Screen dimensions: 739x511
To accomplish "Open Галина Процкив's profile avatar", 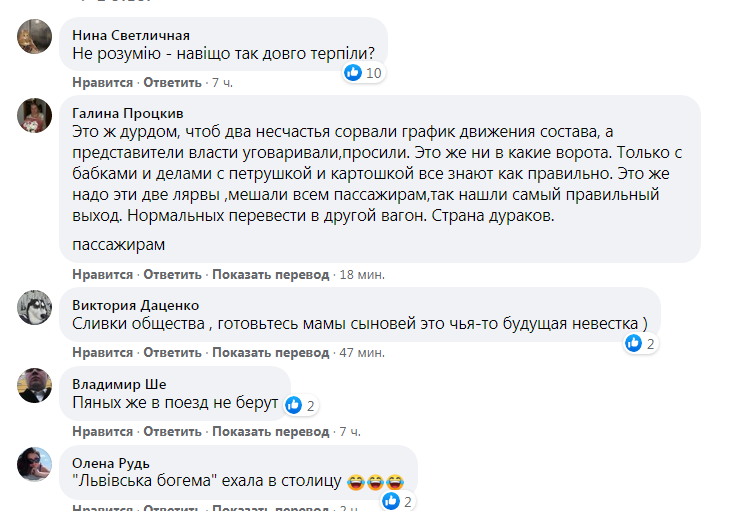I will (x=35, y=114).
